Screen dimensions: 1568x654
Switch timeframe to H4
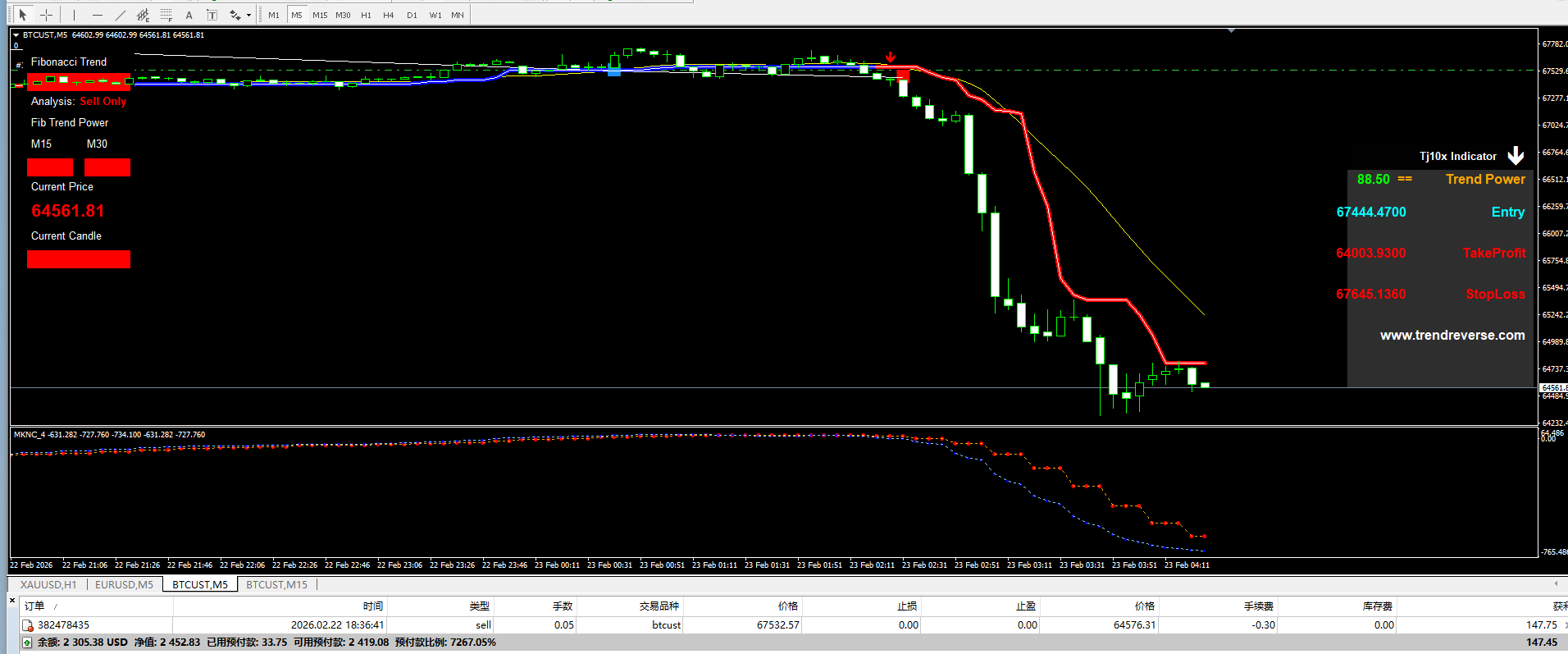click(x=389, y=15)
